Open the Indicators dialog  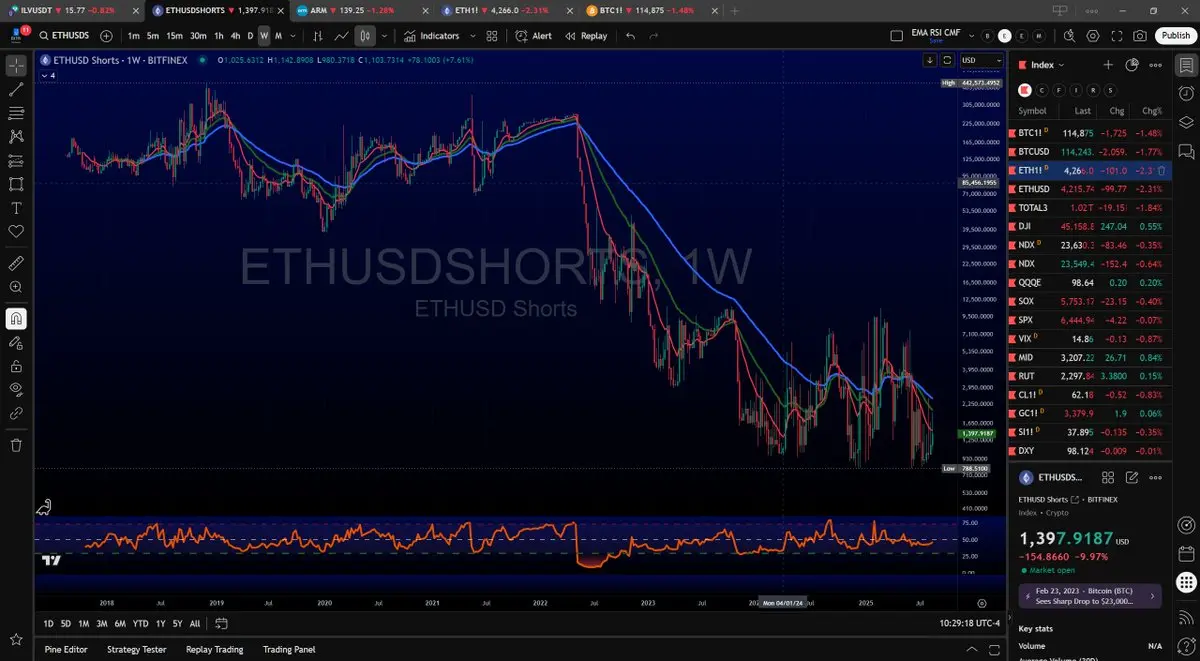(432, 36)
